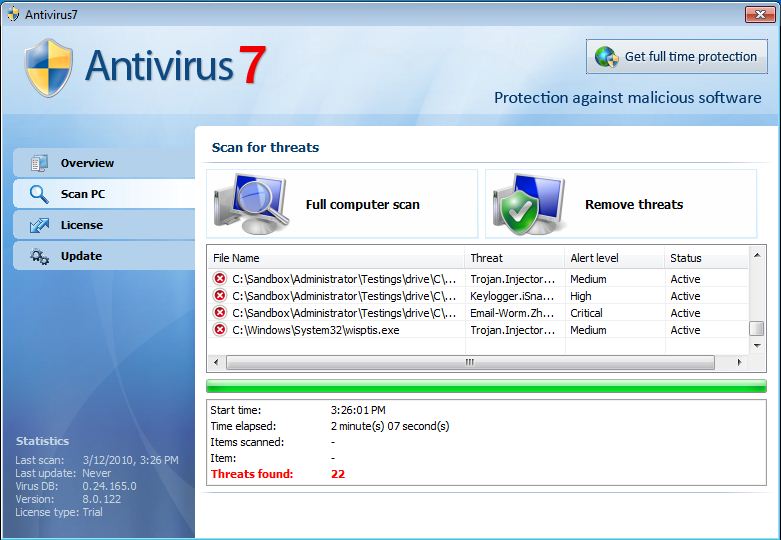Screen dimensions: 781x540
Task: Sort by the Threat column header
Action: [515, 258]
